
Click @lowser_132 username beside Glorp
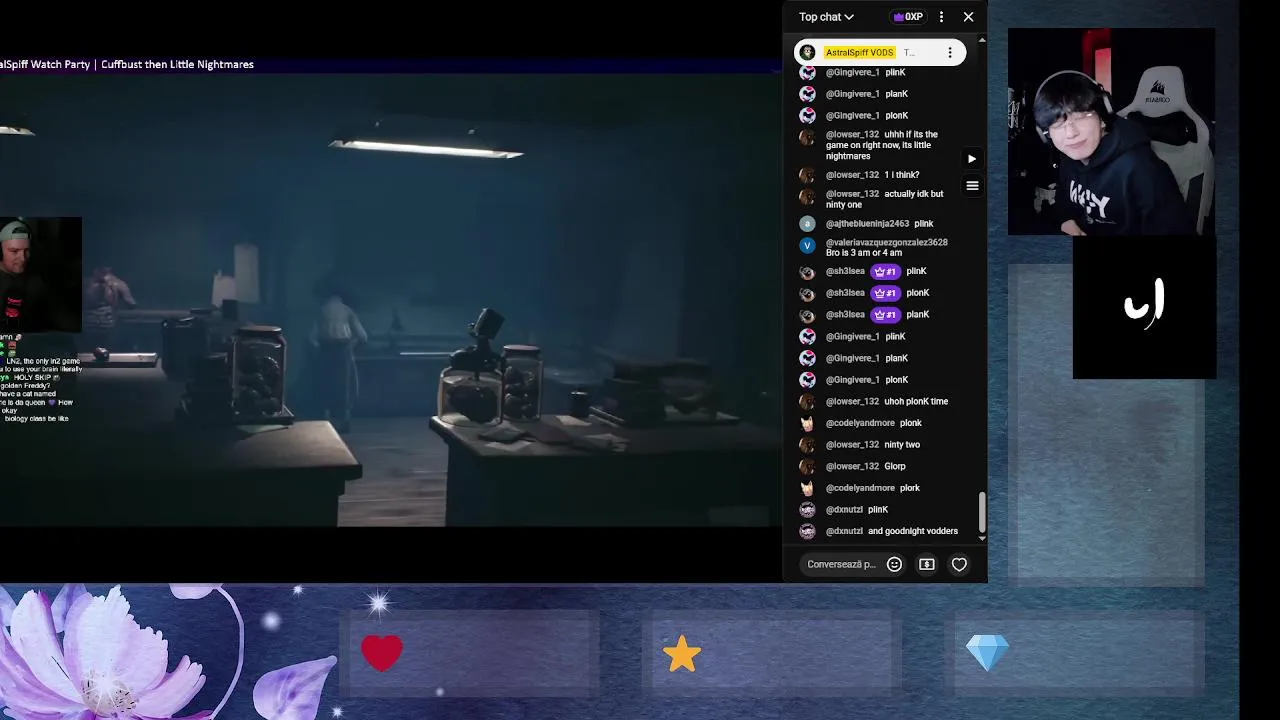click(x=852, y=467)
